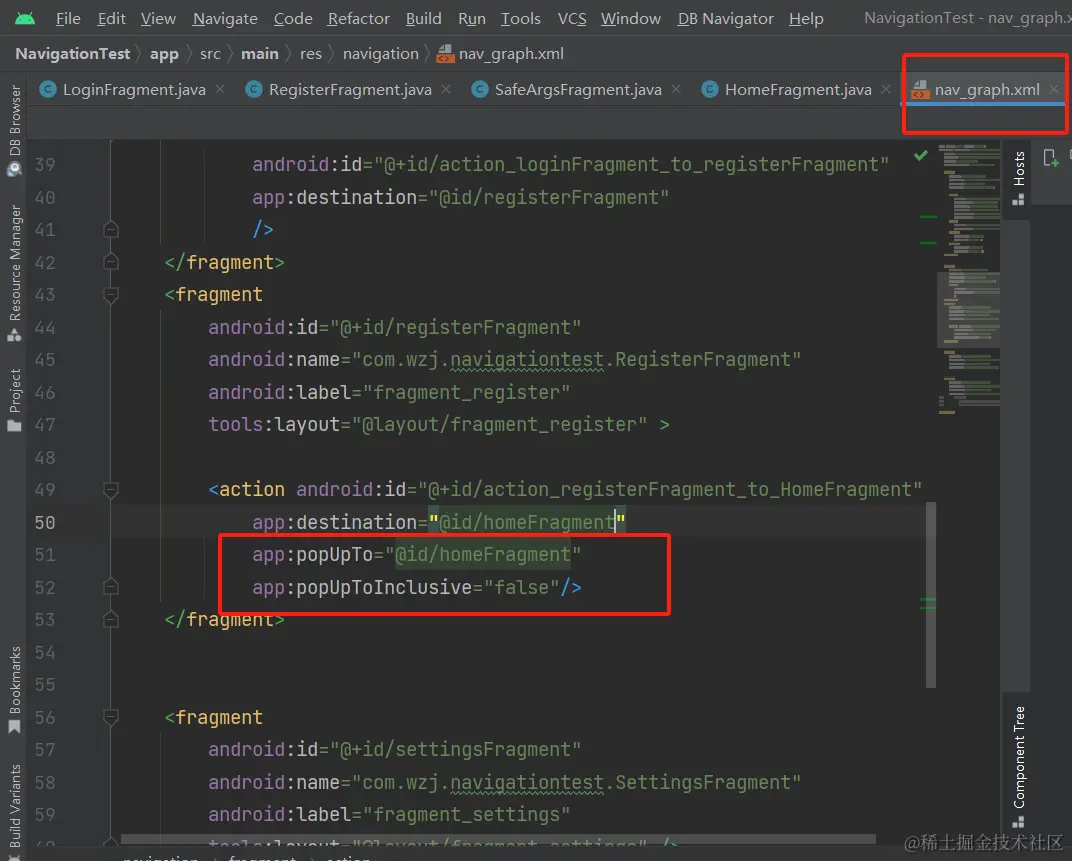Open the DB Browser tool window

point(14,129)
